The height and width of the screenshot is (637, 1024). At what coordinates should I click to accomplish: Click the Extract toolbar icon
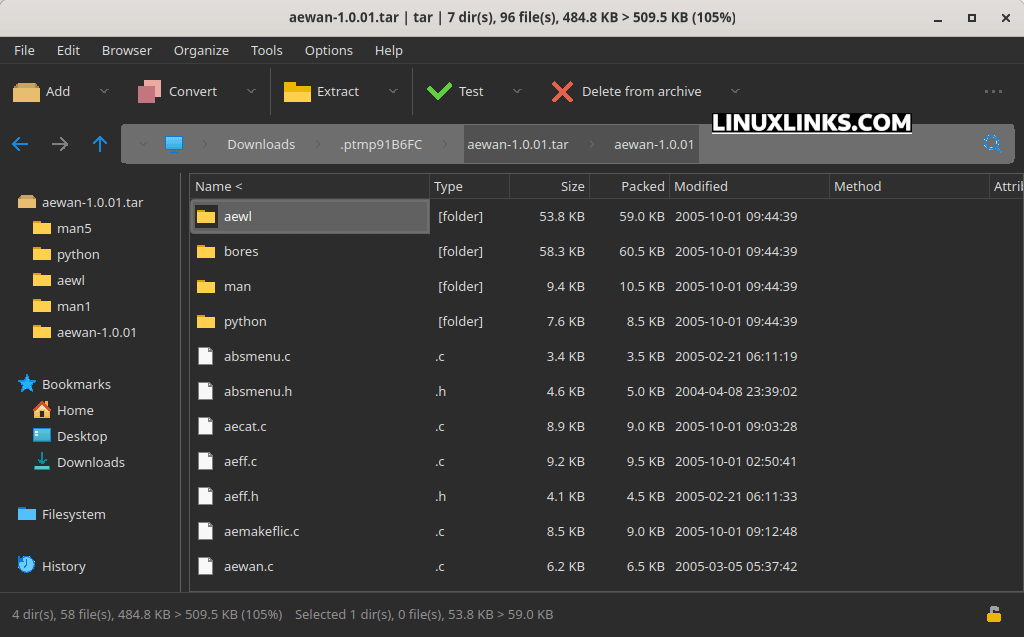[x=297, y=91]
